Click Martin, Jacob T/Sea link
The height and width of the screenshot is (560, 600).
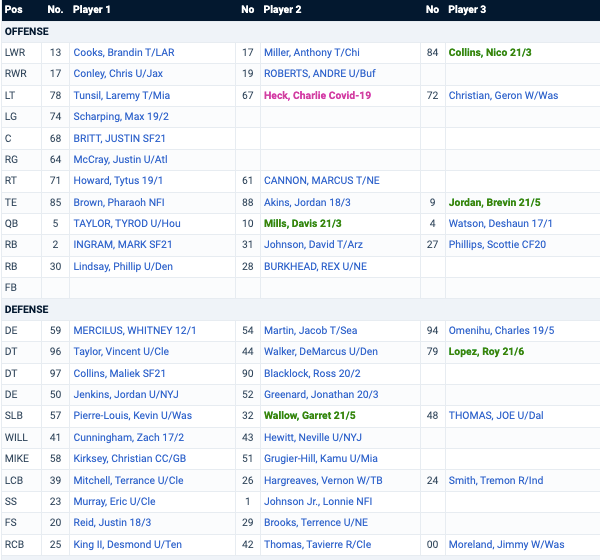click(310, 330)
